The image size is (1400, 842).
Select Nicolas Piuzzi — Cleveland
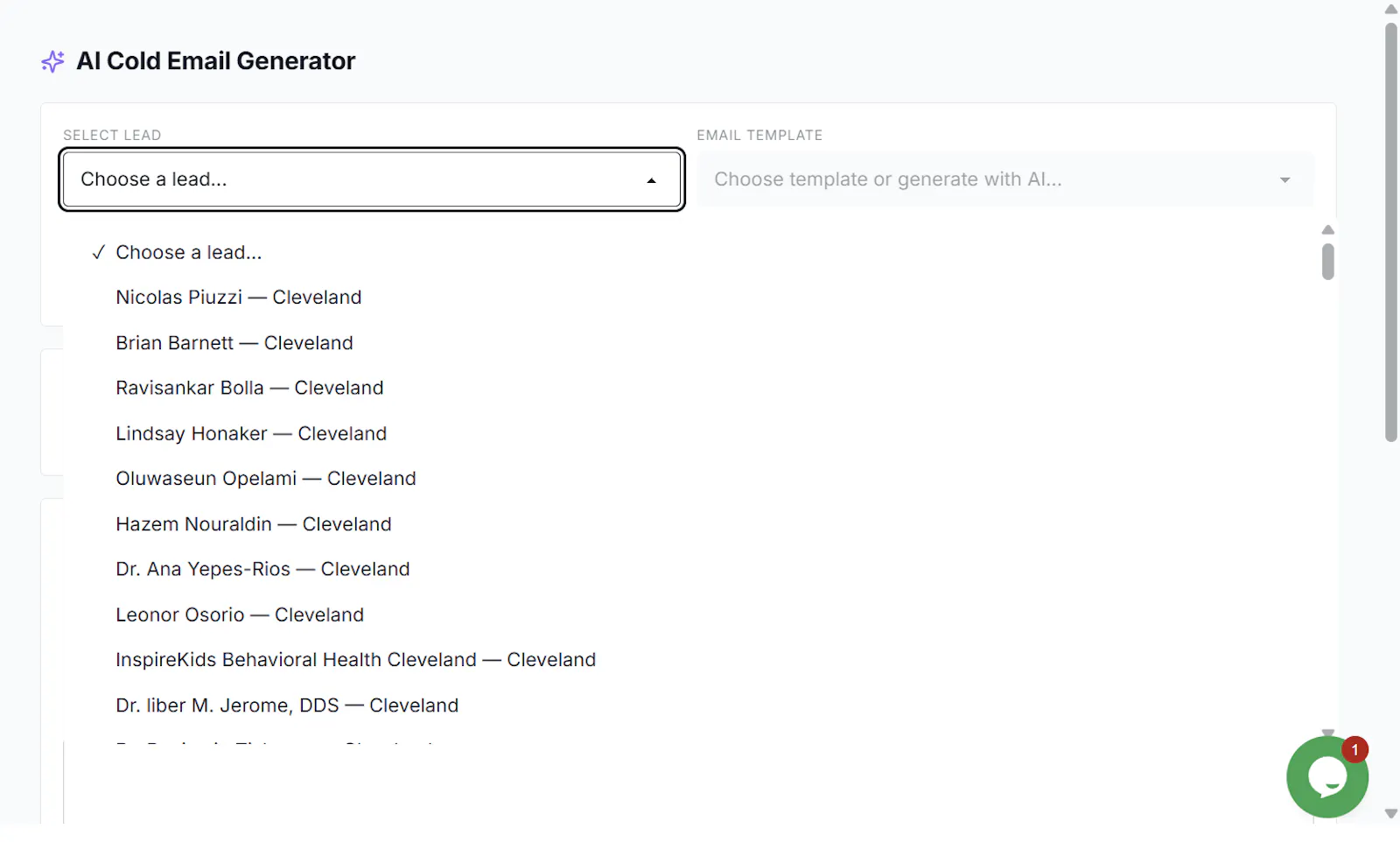(239, 298)
